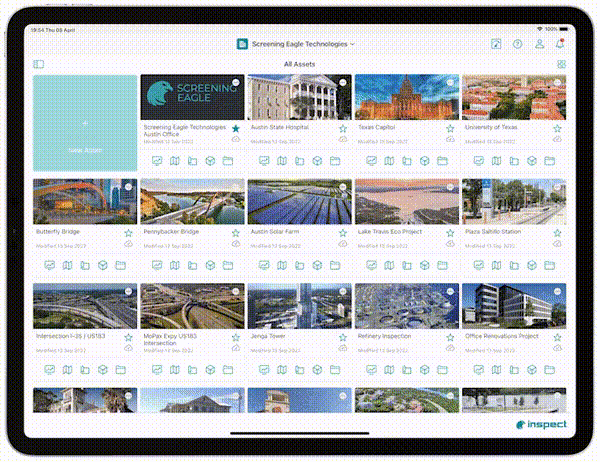The height and width of the screenshot is (462, 600).
Task: Open floor plan icon for Refinery Inspection
Action: pos(407,369)
